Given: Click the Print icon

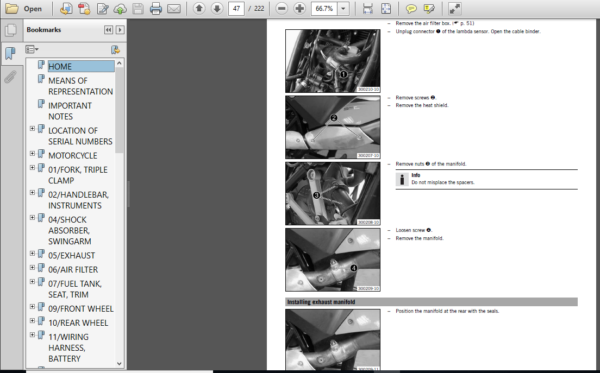Looking at the screenshot, I should tap(156, 8).
